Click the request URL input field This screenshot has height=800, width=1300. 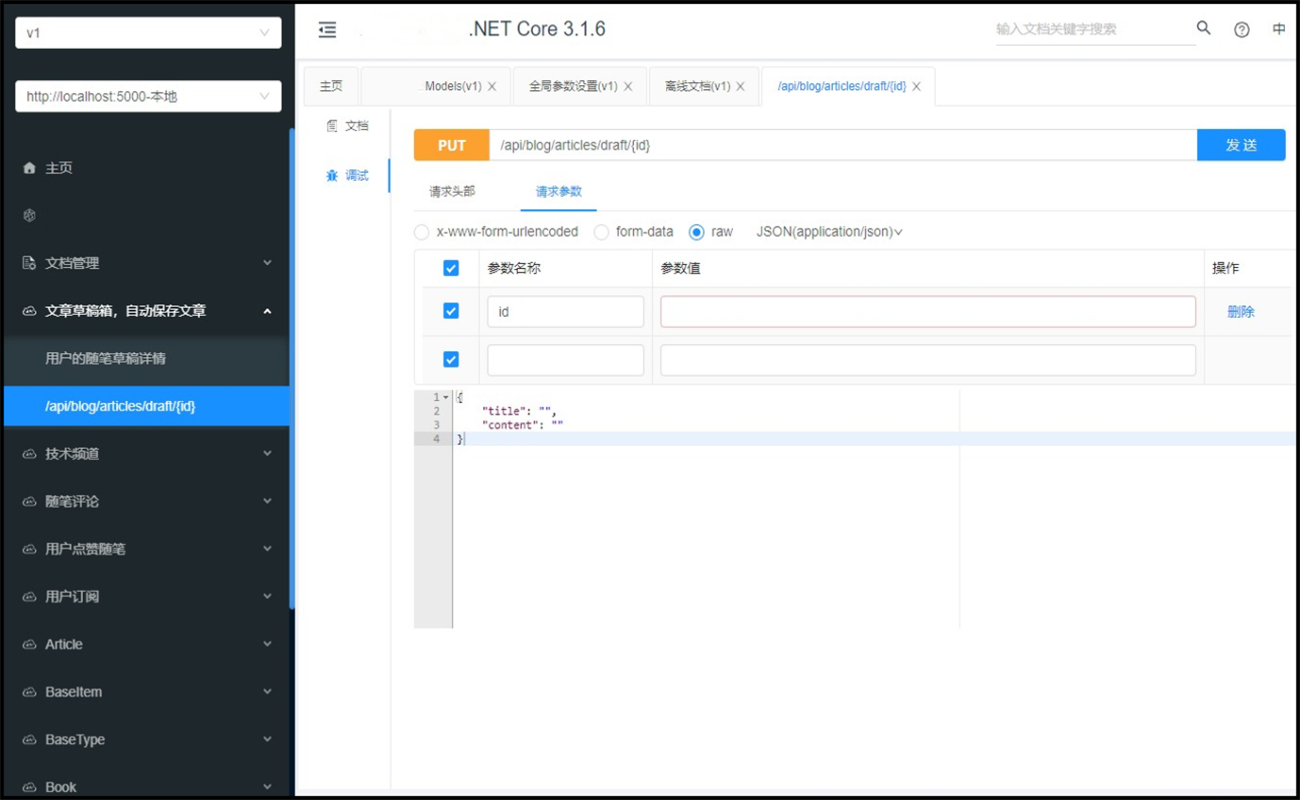tap(843, 145)
